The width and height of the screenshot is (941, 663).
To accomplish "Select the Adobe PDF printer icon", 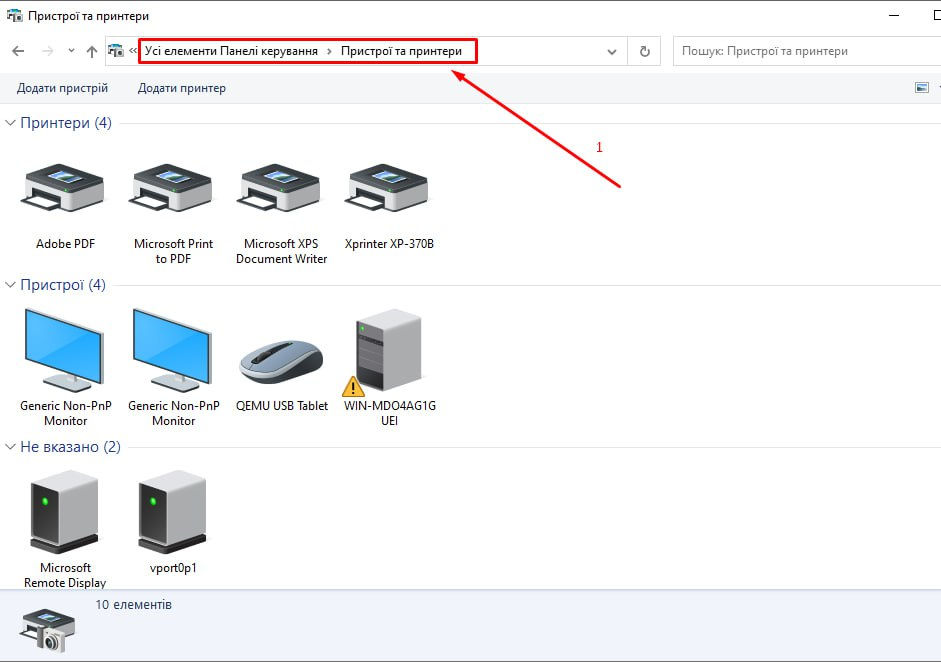I will click(65, 190).
